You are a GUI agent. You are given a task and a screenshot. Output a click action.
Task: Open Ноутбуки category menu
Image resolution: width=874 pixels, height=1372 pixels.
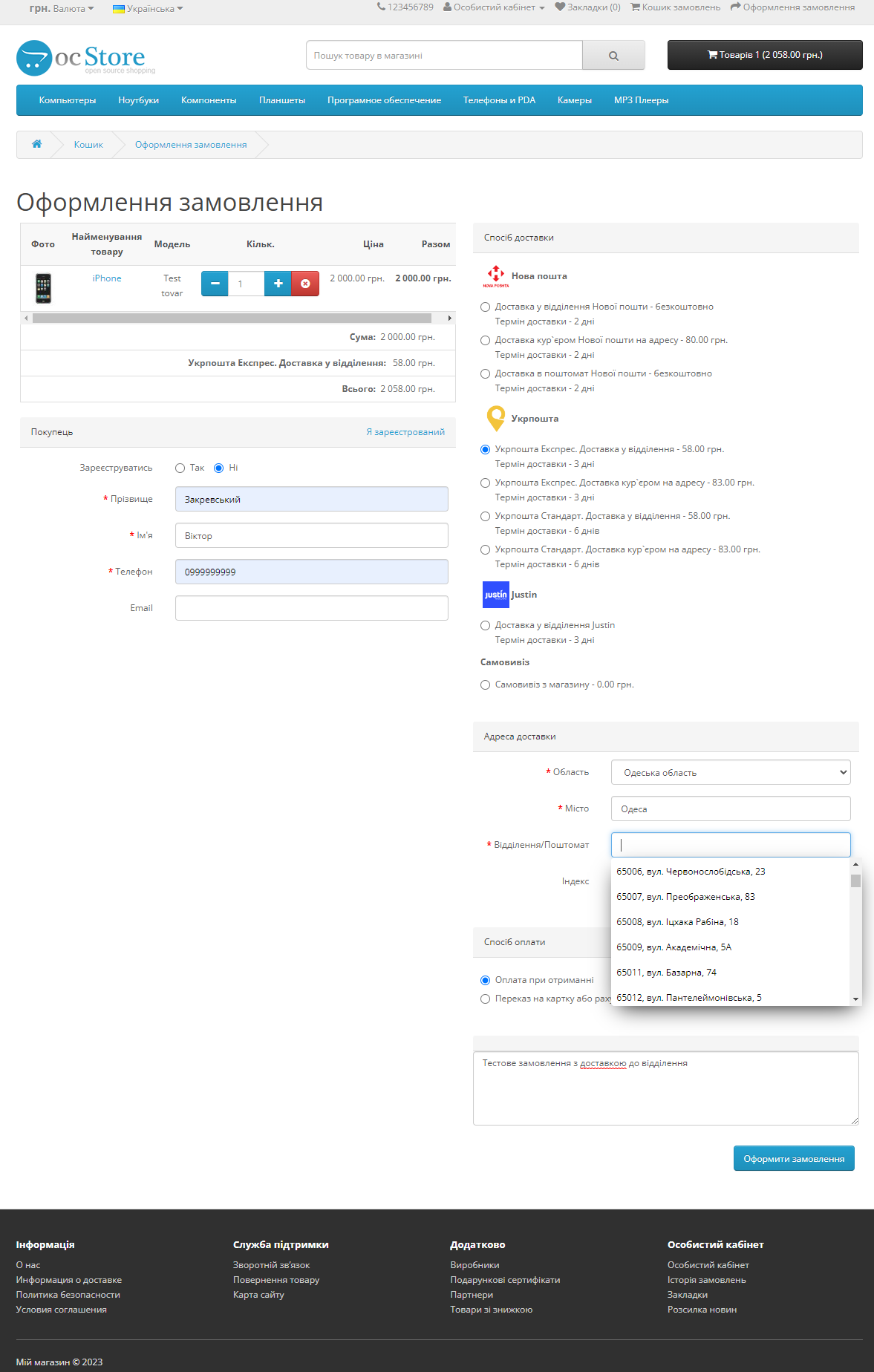pyautogui.click(x=138, y=100)
